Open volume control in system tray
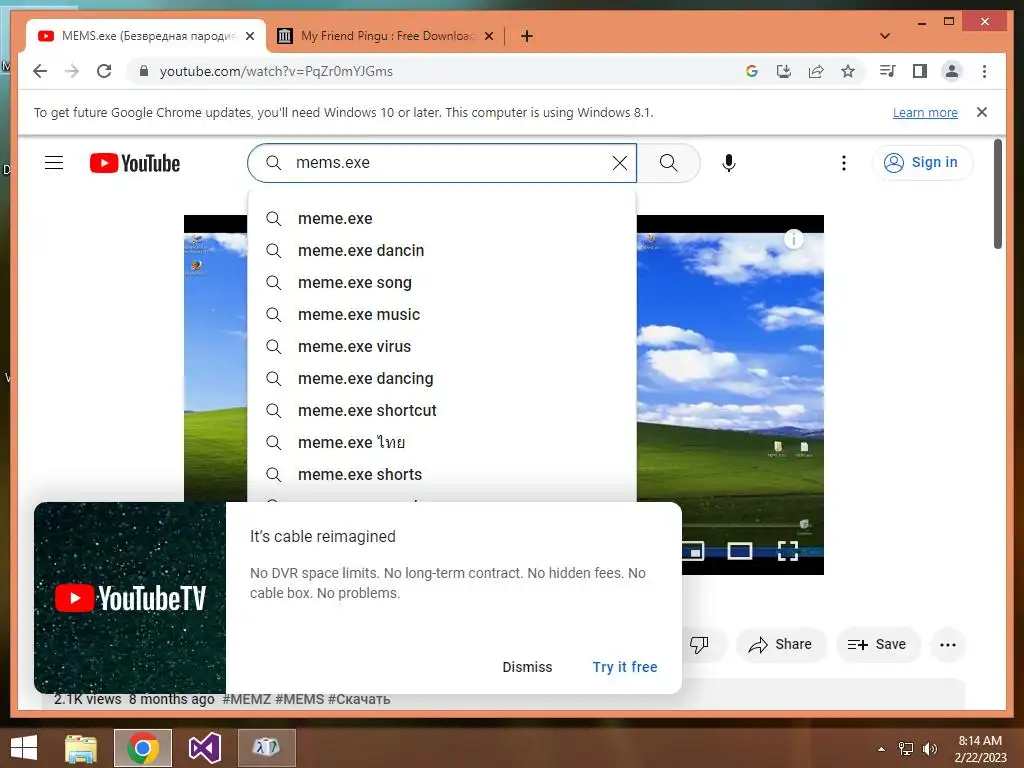The image size is (1024, 768). tap(930, 749)
